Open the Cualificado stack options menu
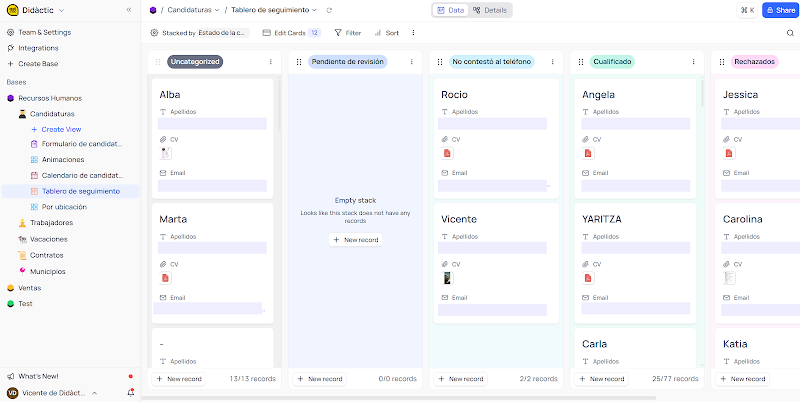The height and width of the screenshot is (402, 800). pos(693,62)
